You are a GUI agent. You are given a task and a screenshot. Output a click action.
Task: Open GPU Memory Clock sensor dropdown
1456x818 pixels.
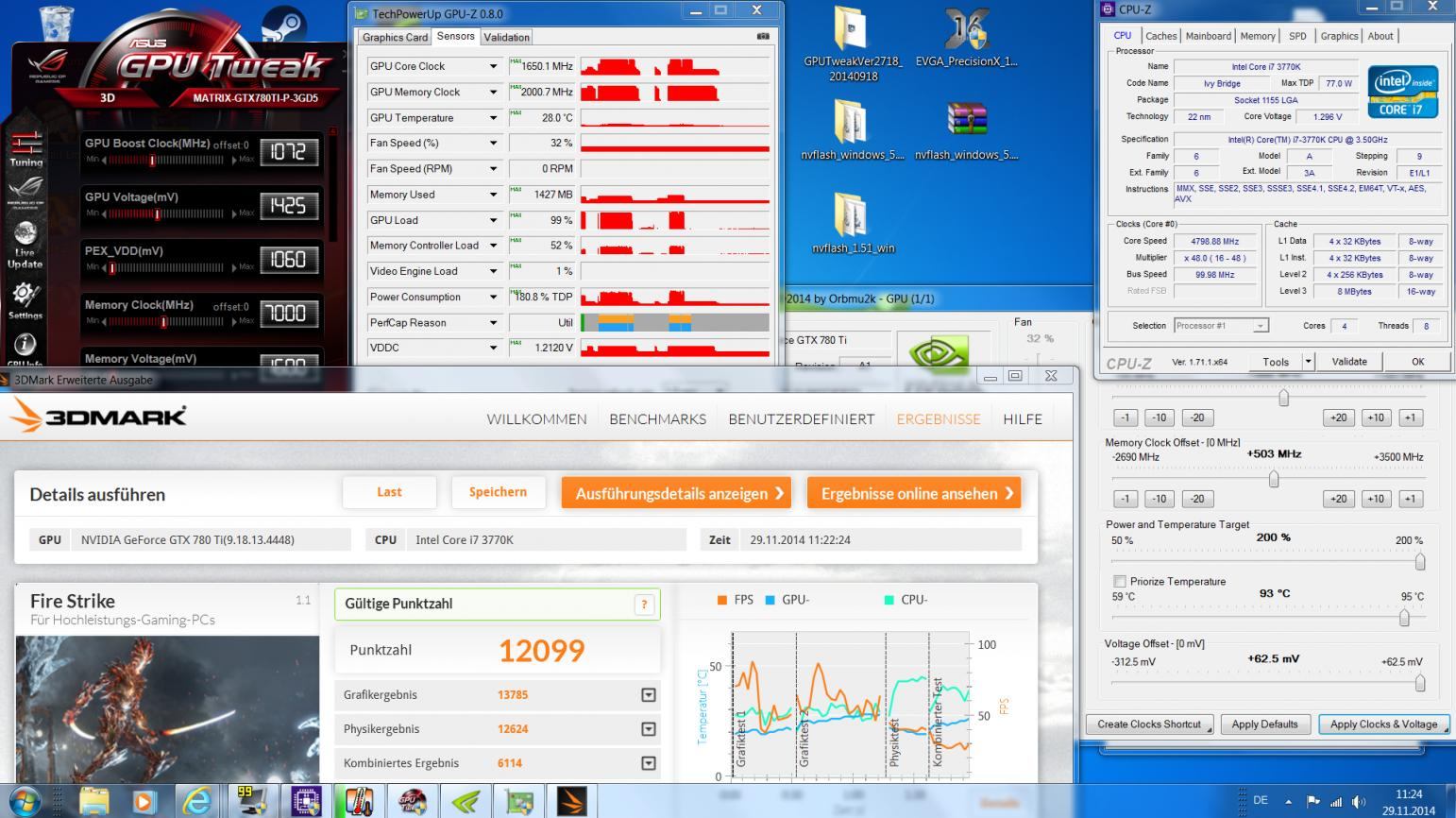[x=493, y=92]
